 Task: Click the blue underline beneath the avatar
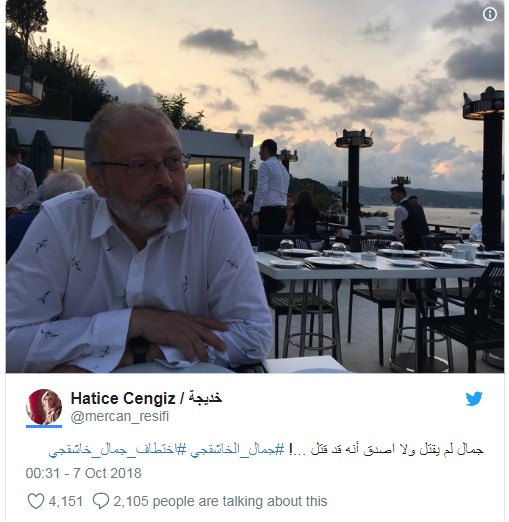(44, 426)
